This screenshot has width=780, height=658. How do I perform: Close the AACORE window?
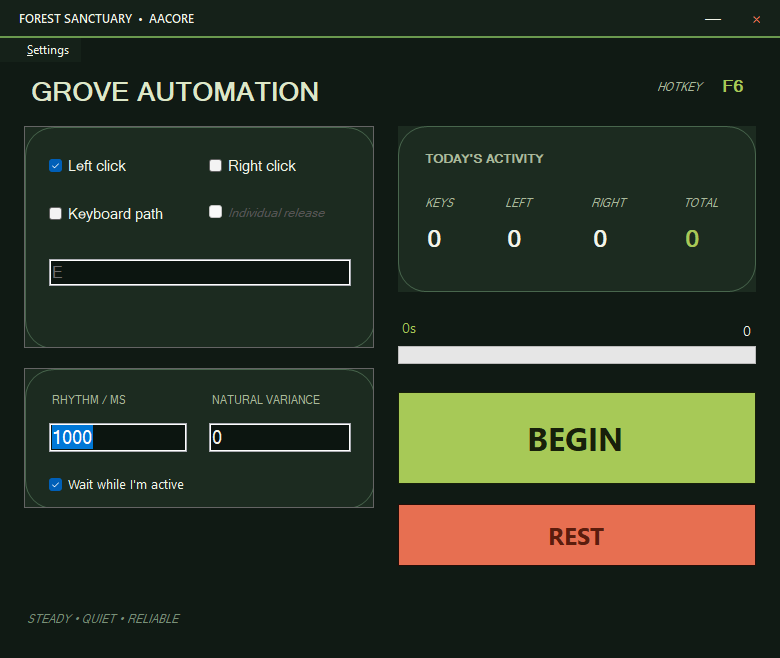[x=756, y=19]
